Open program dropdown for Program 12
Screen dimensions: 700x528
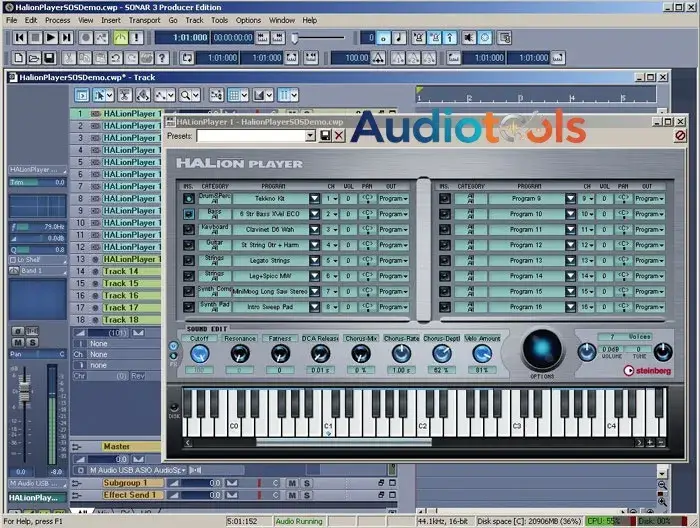570,245
